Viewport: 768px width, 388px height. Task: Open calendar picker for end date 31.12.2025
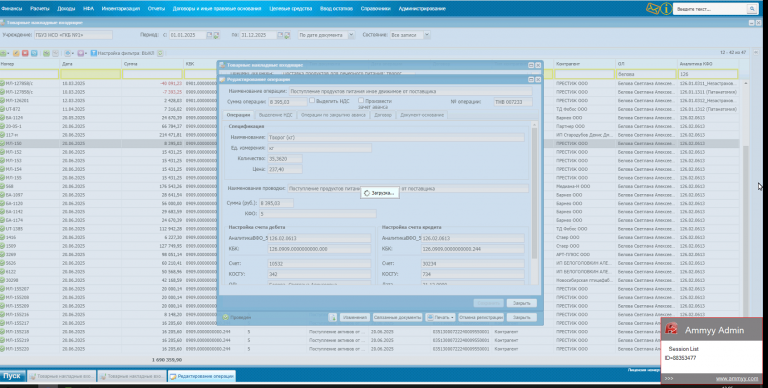click(280, 35)
